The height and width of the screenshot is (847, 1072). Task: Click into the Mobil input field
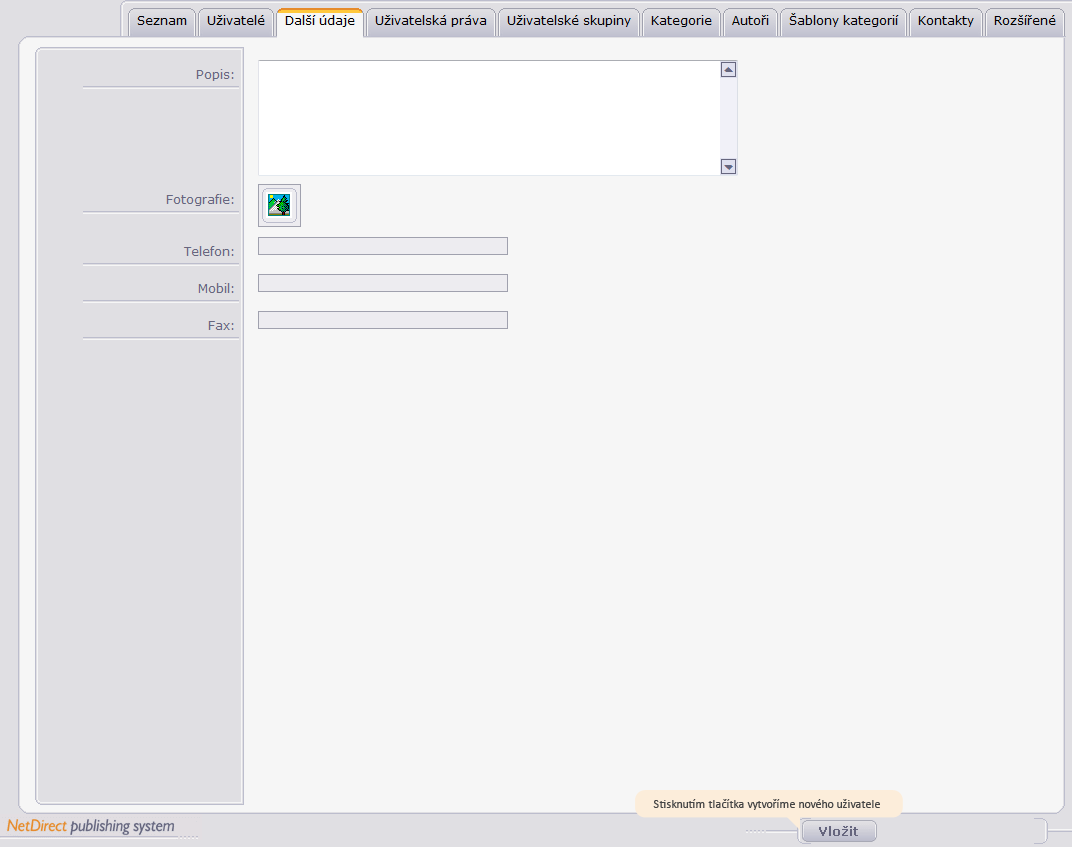tap(383, 283)
